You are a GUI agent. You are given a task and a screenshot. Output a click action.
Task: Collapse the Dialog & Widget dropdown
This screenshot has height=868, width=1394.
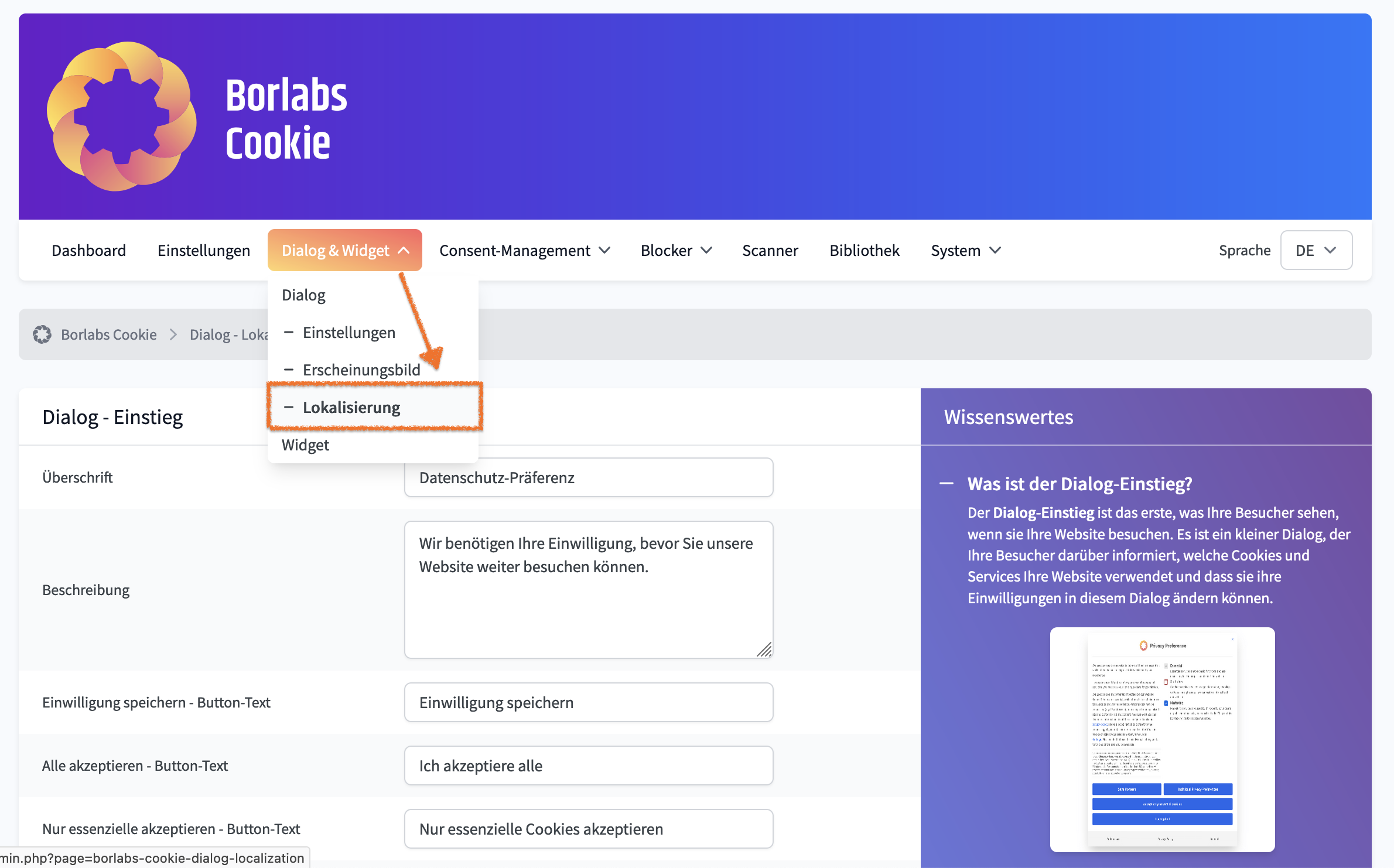pyautogui.click(x=345, y=251)
